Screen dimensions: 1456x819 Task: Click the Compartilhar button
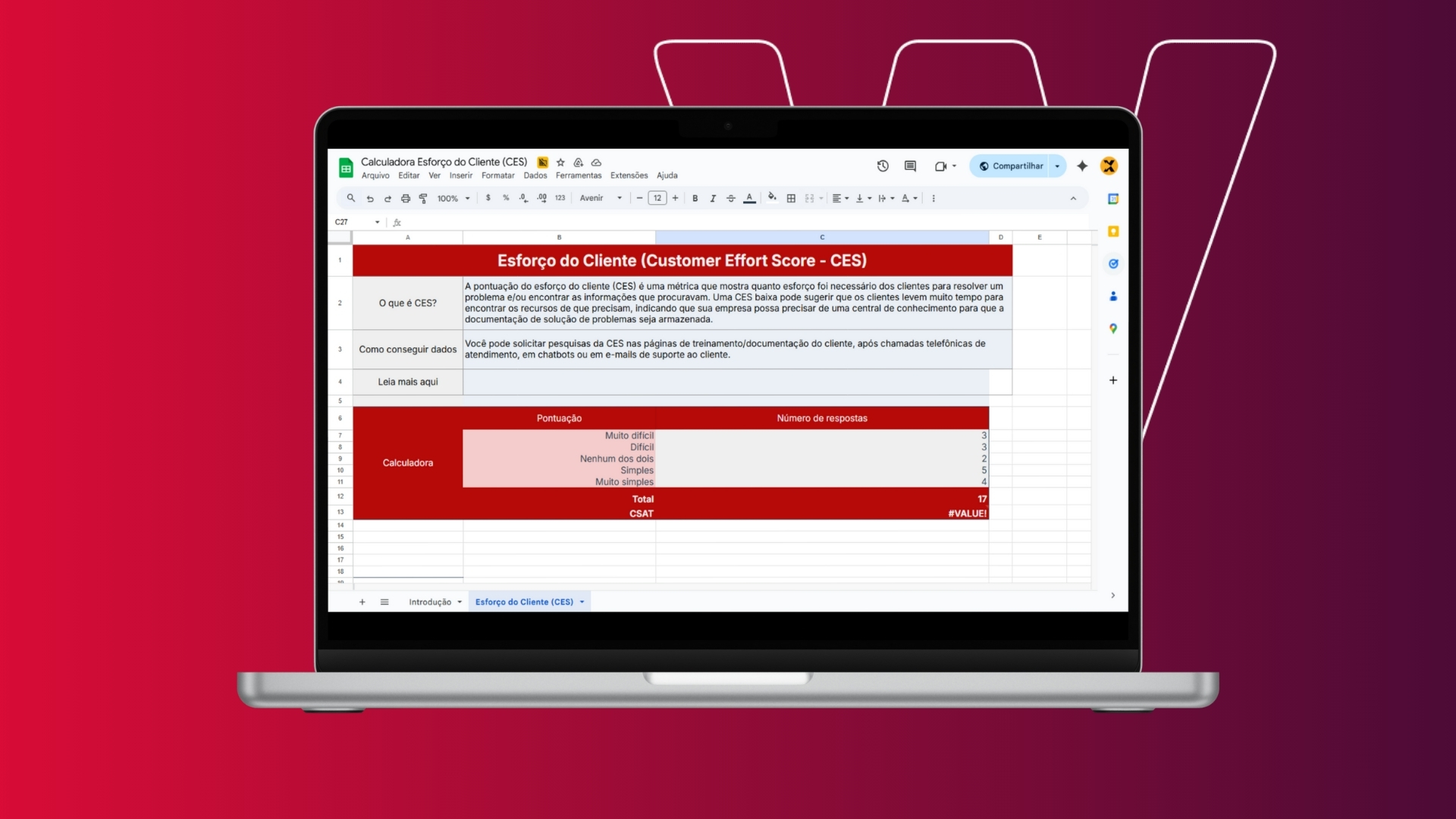[1010, 166]
